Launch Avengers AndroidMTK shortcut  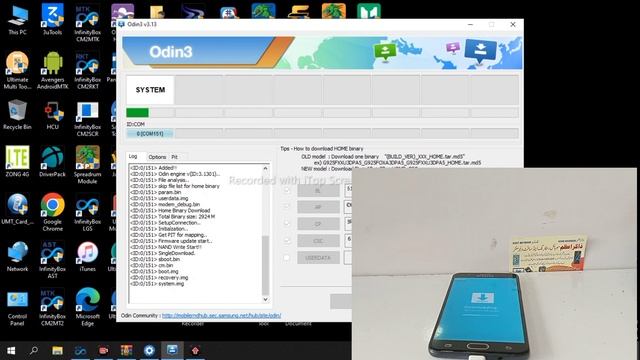click(x=53, y=70)
